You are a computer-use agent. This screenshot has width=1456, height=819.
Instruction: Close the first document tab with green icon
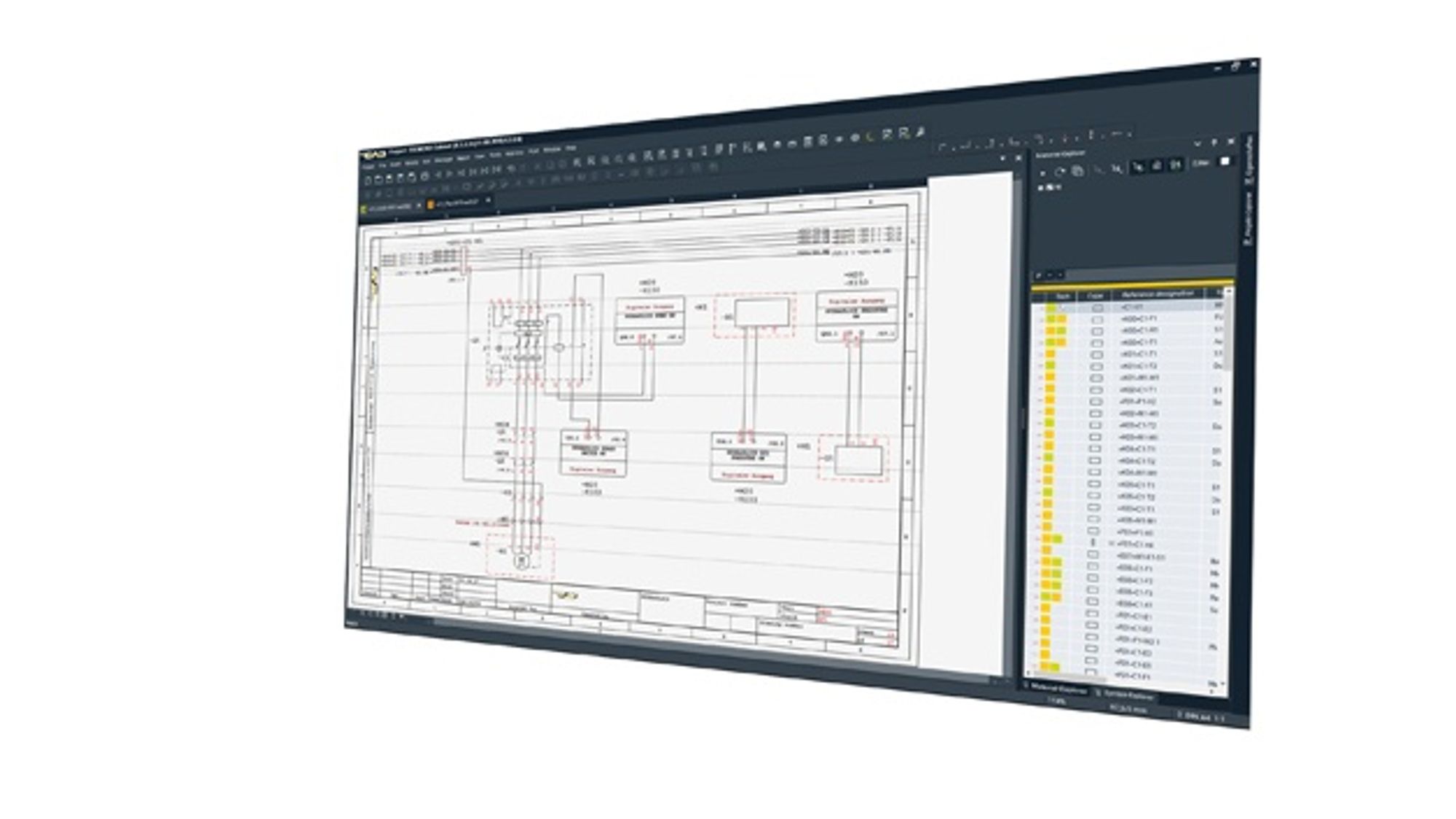pyautogui.click(x=419, y=205)
